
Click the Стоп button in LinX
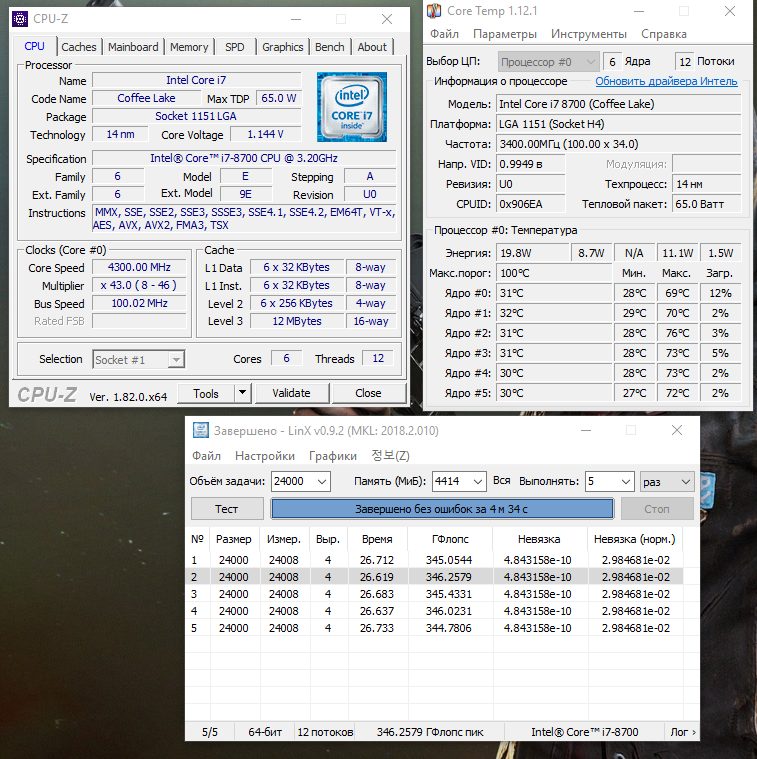click(x=657, y=509)
